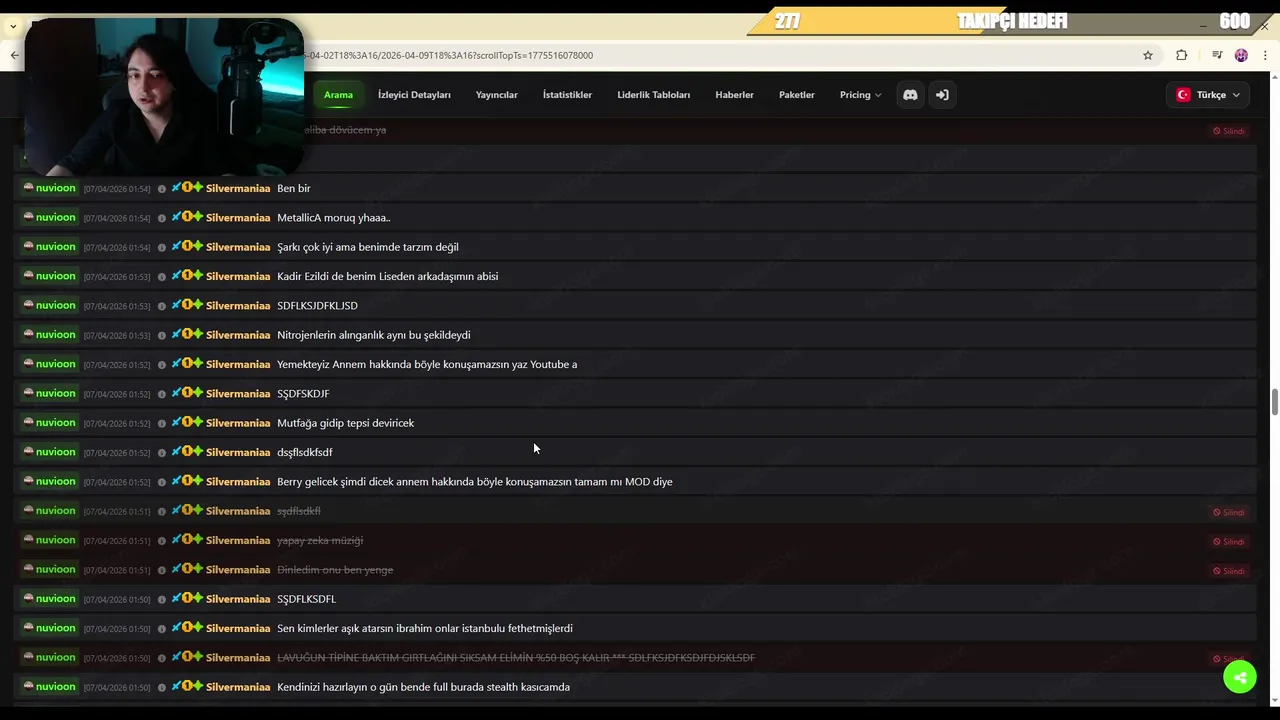The width and height of the screenshot is (1280, 720).
Task: Open the Yayıncılar menu item
Action: pyautogui.click(x=497, y=95)
